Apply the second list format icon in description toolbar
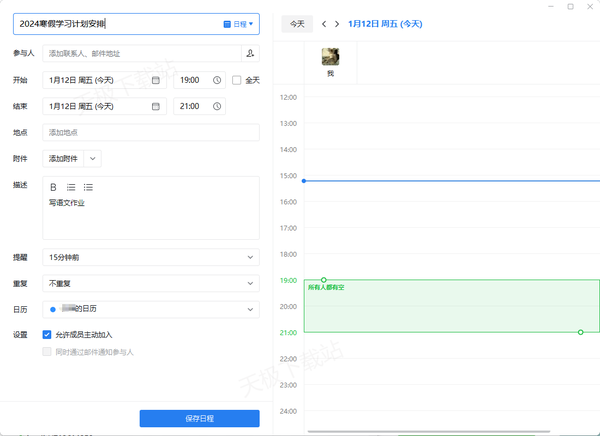The height and width of the screenshot is (436, 600). 88,187
